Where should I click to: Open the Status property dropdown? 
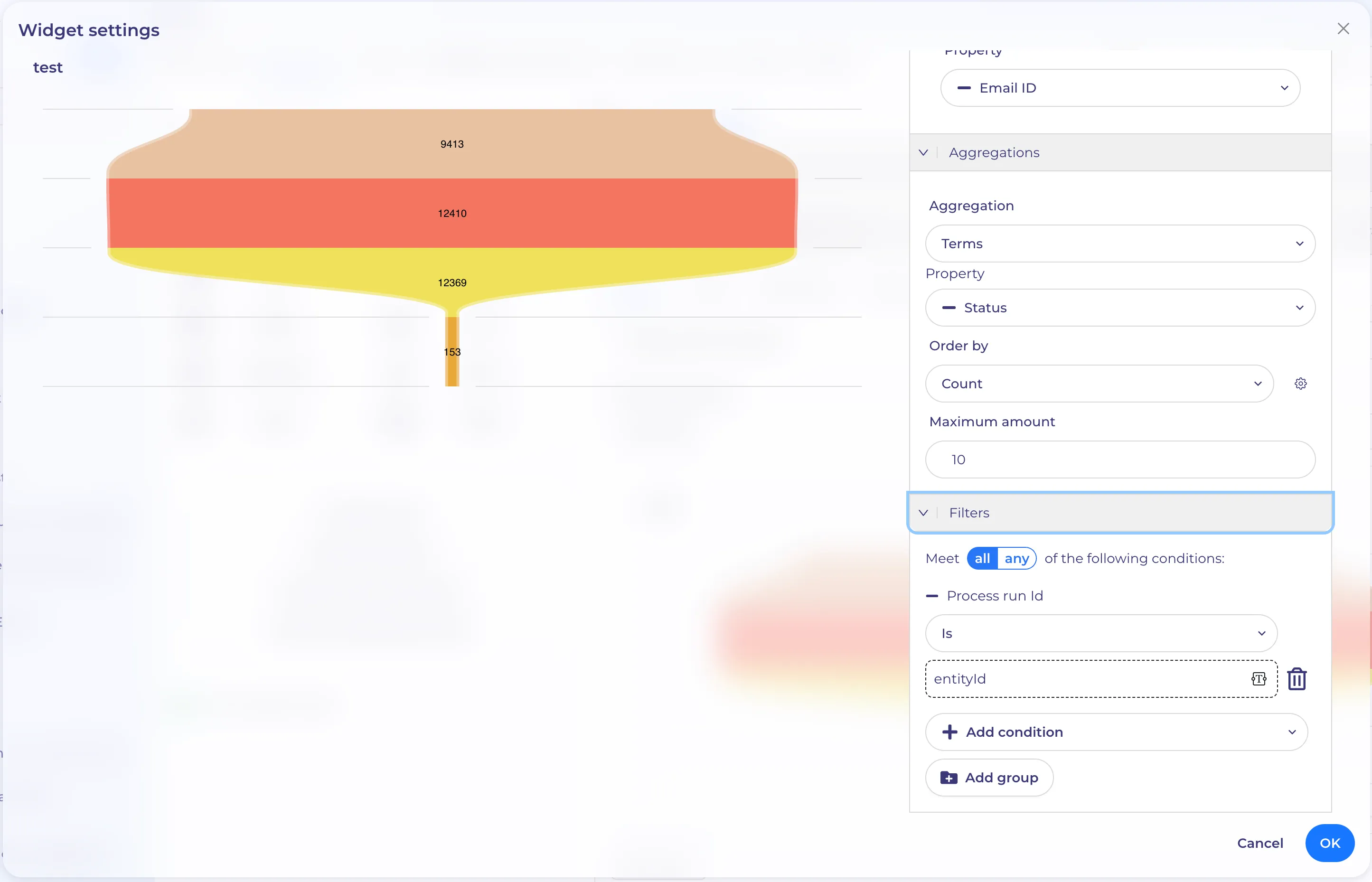pyautogui.click(x=1120, y=308)
